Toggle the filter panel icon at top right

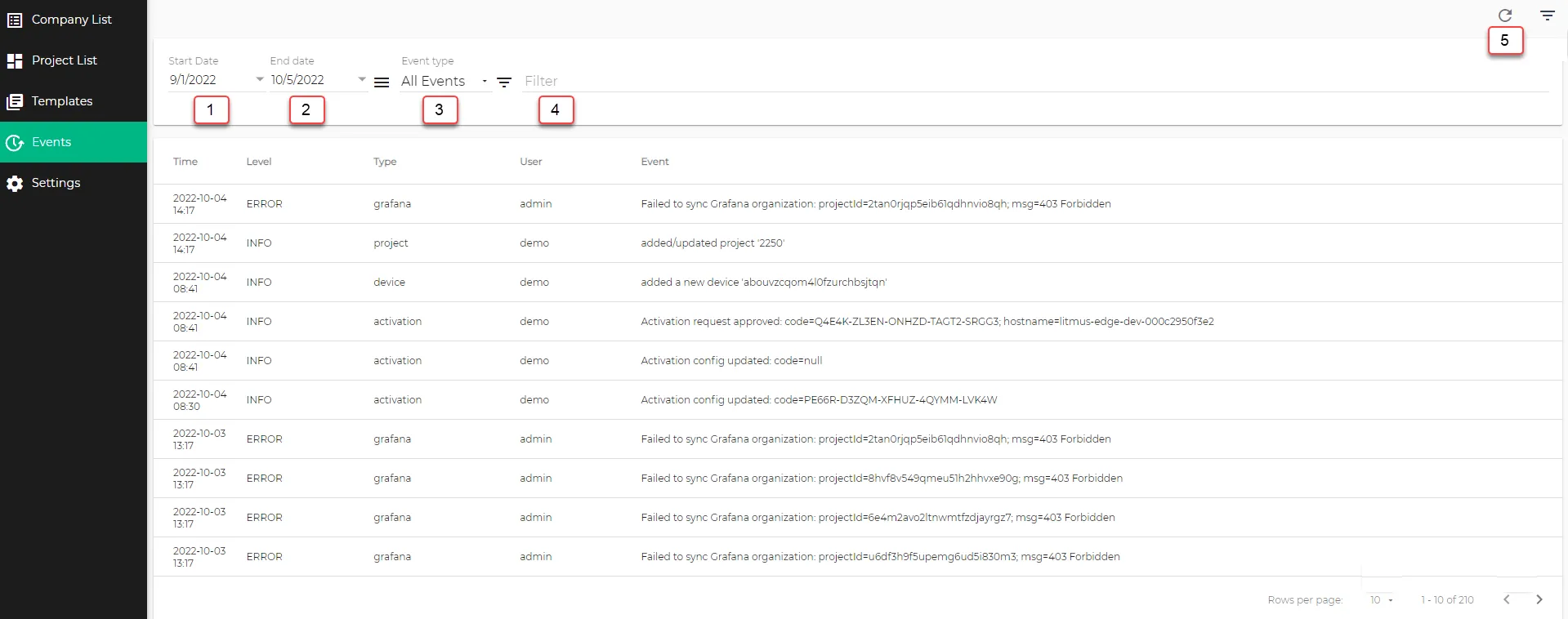point(1548,16)
